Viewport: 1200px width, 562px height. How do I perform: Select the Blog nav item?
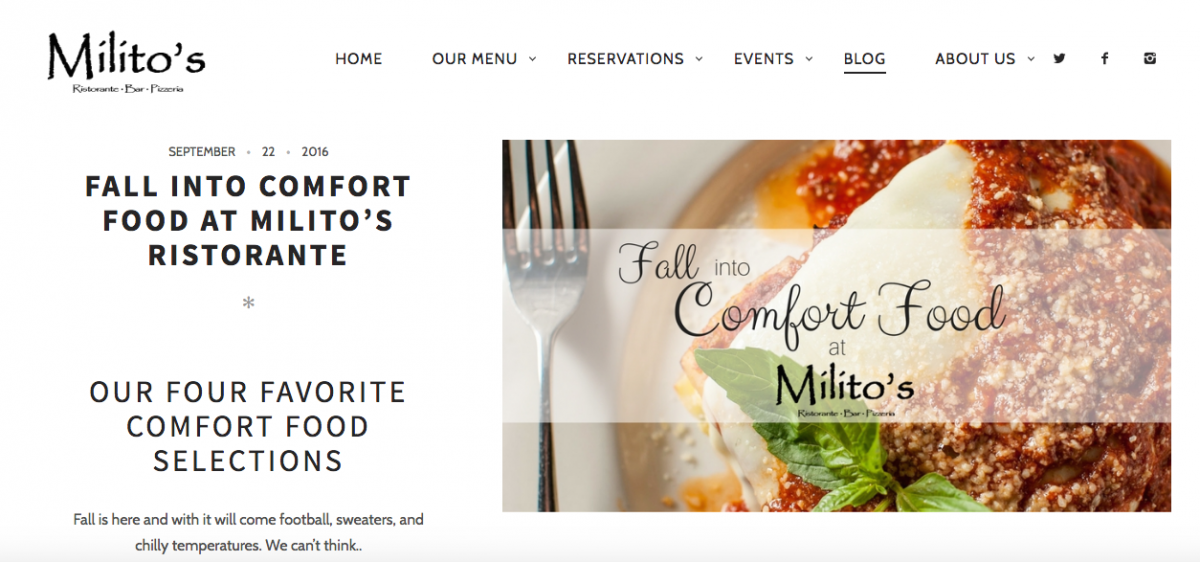coord(864,59)
